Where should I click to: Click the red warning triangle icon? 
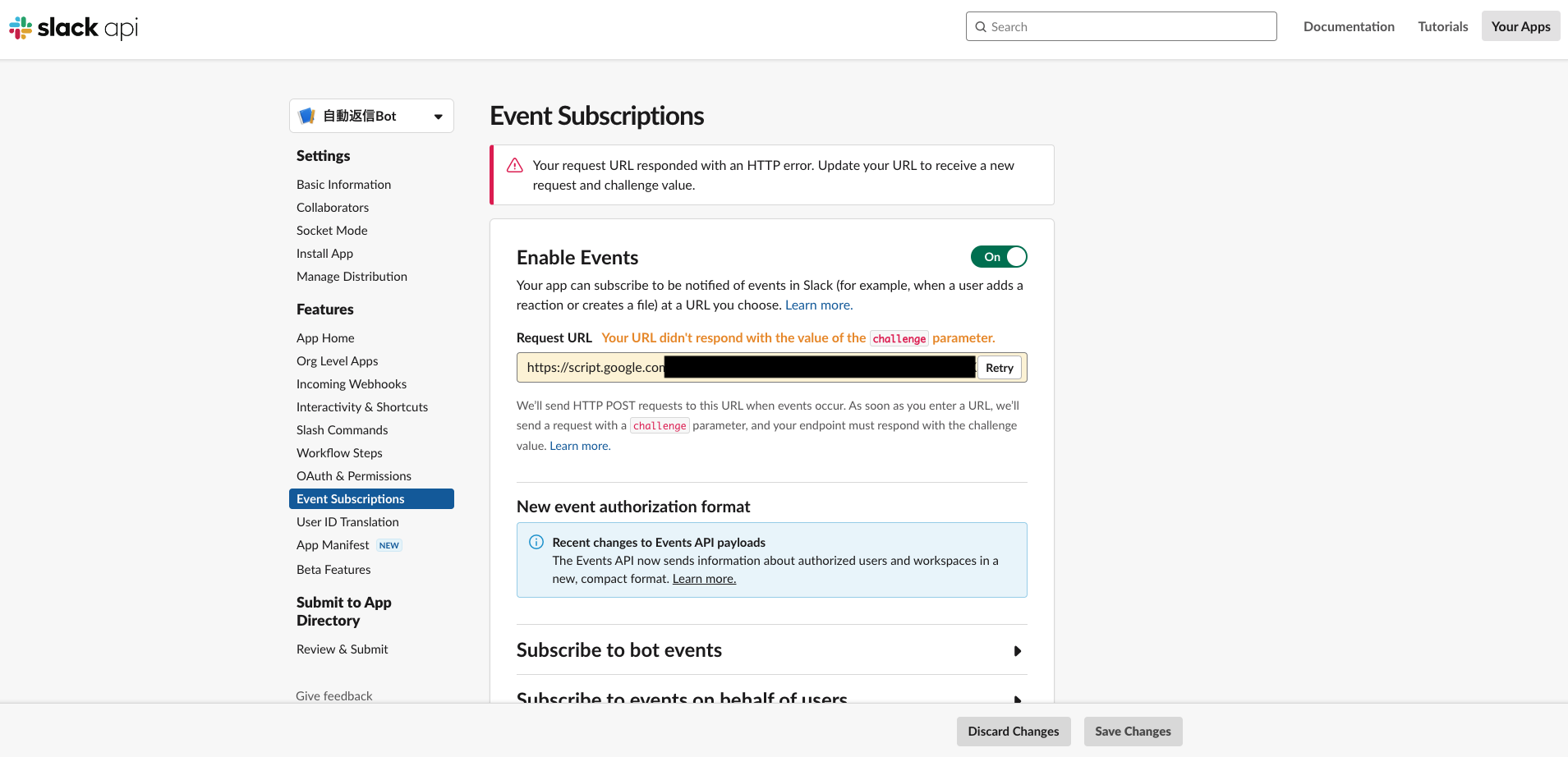514,165
